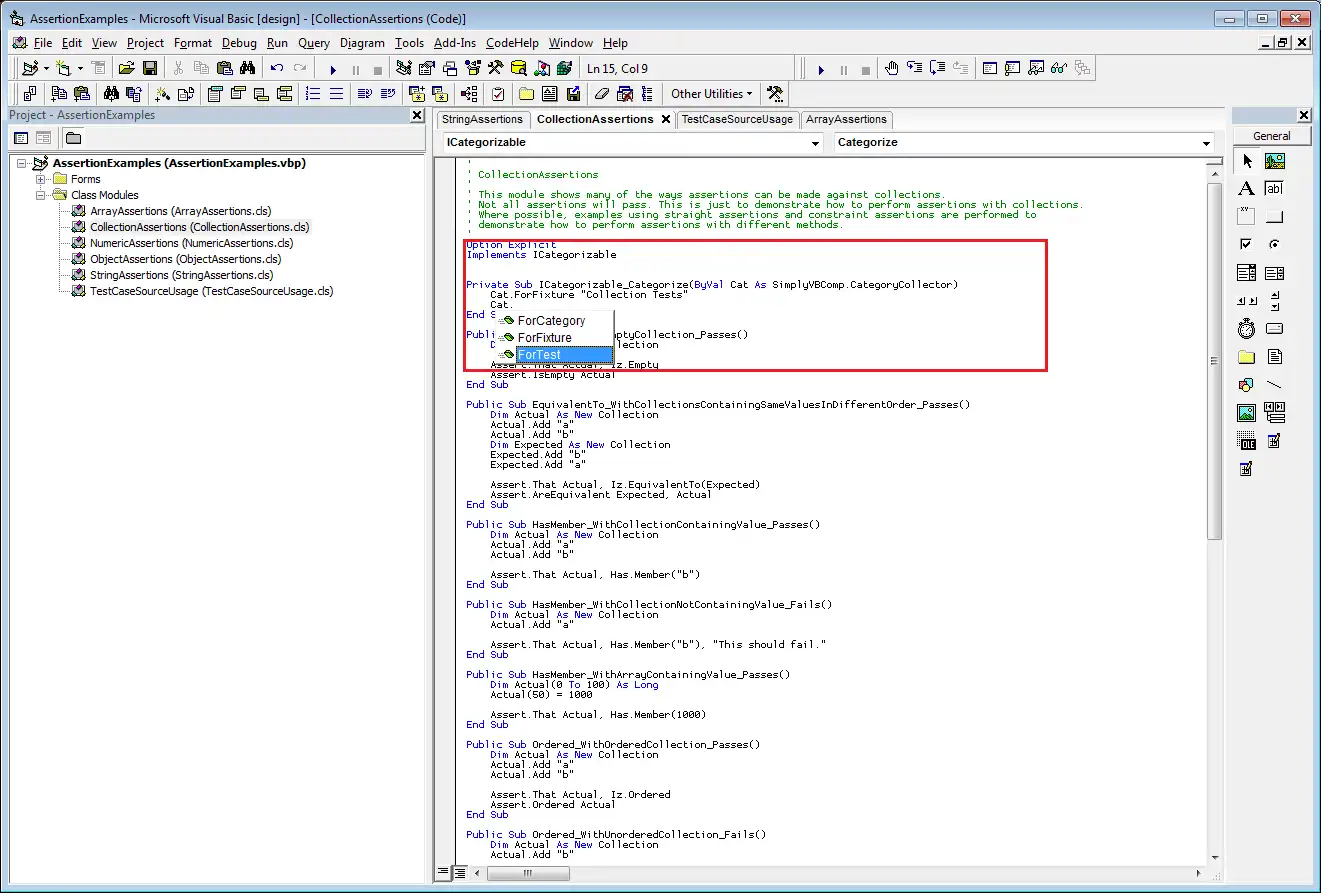Open the Other Utilities dropdown button
Screen dimensions: 1321x893
(x=711, y=94)
